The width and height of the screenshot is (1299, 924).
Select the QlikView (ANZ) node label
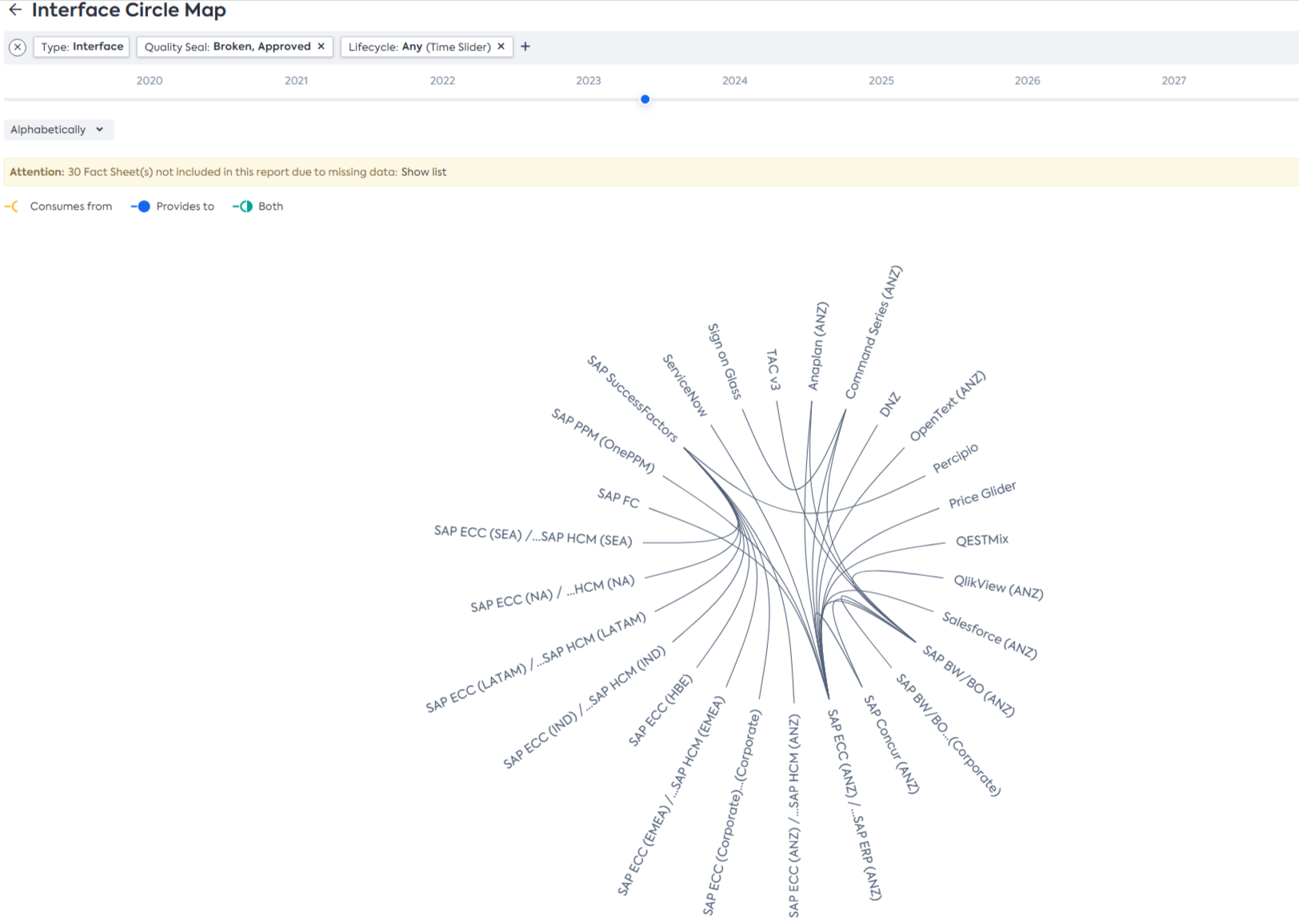point(998,587)
